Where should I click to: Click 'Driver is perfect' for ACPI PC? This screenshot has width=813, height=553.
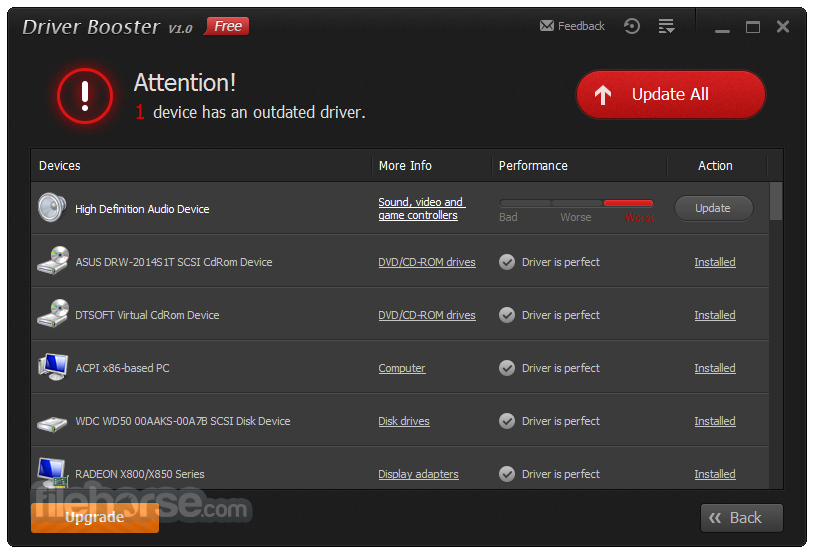point(560,368)
